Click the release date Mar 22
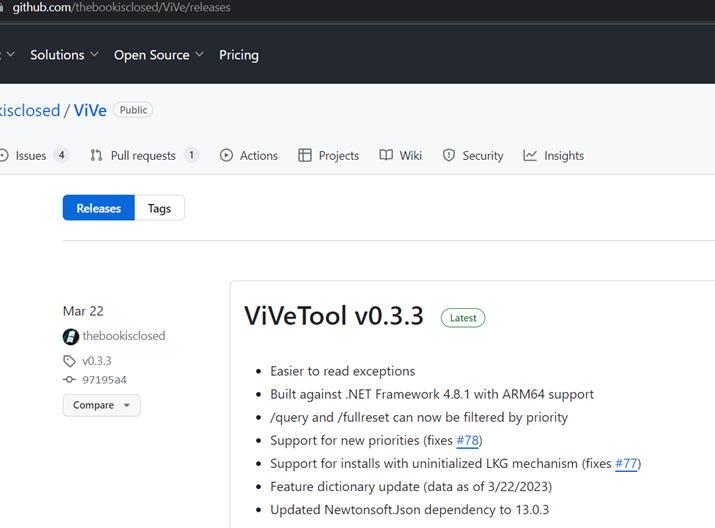The image size is (715, 528). [83, 311]
